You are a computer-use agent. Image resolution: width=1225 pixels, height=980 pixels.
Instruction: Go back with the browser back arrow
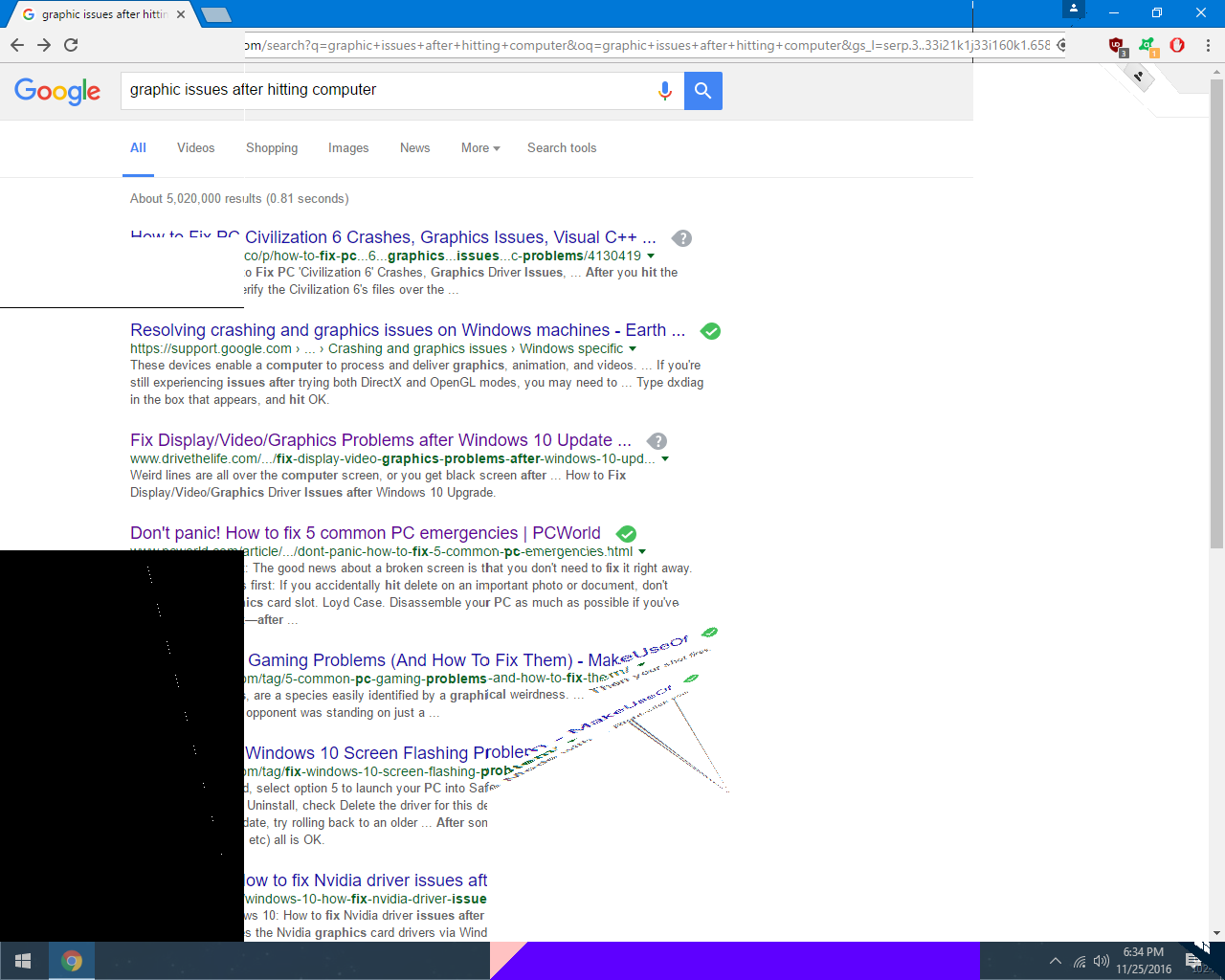pos(17,45)
